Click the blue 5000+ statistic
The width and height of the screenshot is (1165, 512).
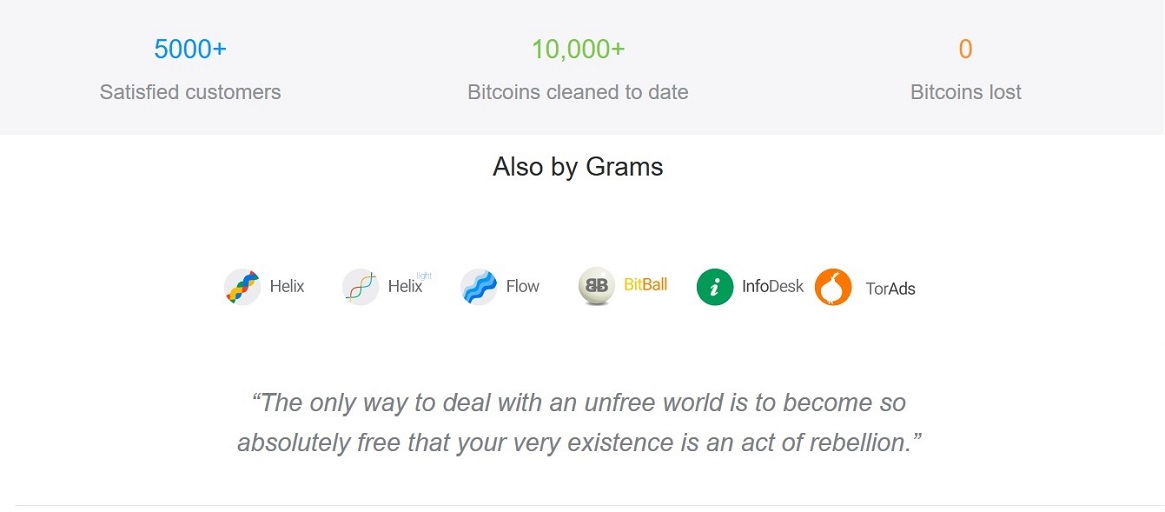tap(190, 49)
